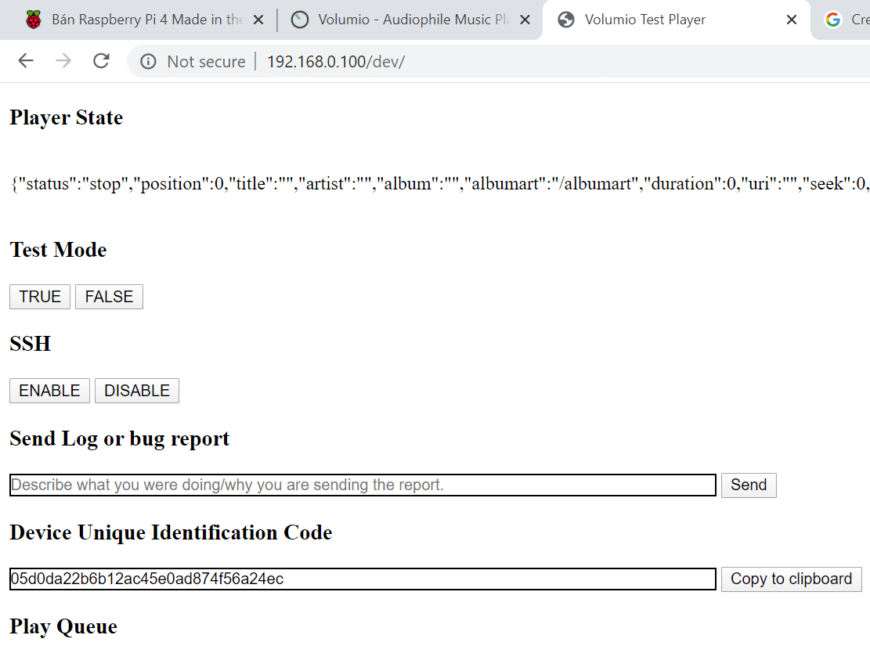Set Test Mode to FALSE
Viewport: 870px width, 664px height.
(x=109, y=297)
